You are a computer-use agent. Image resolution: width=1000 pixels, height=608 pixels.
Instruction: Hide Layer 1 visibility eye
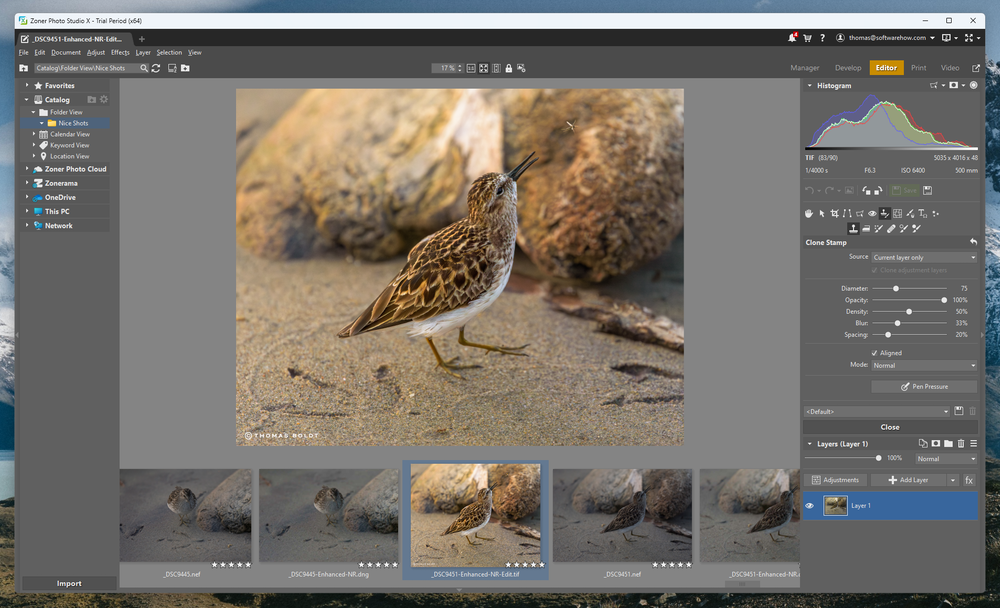pyautogui.click(x=809, y=505)
